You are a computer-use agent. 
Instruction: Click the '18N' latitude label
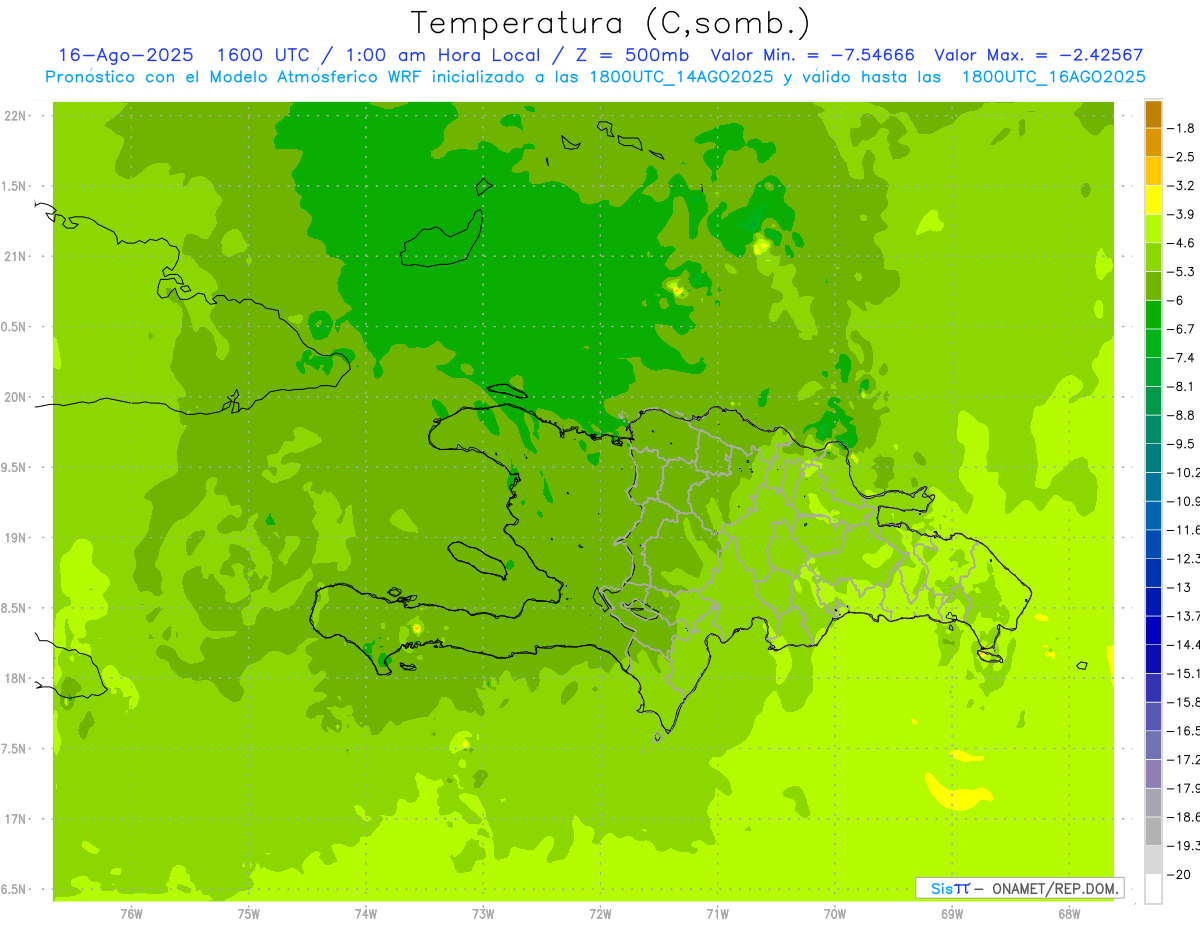coord(15,678)
